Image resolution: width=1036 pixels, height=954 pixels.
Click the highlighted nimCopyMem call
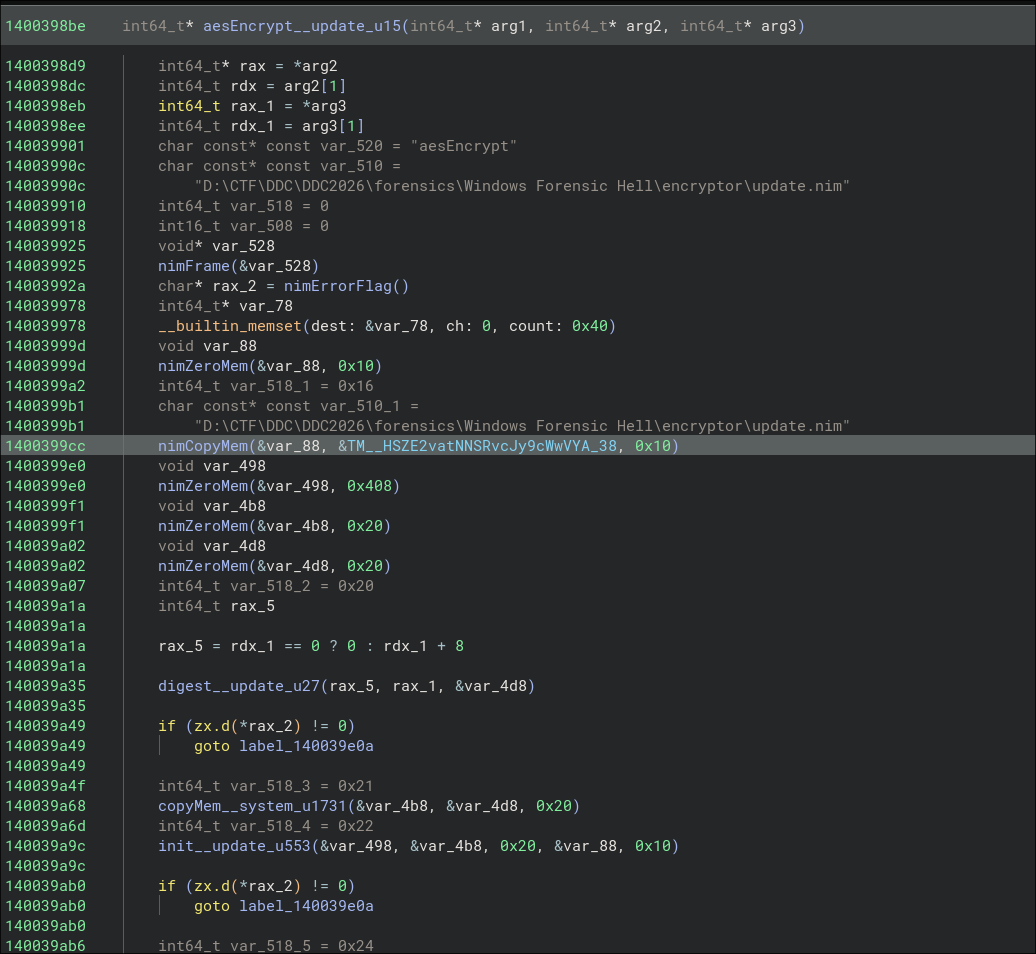point(203,446)
